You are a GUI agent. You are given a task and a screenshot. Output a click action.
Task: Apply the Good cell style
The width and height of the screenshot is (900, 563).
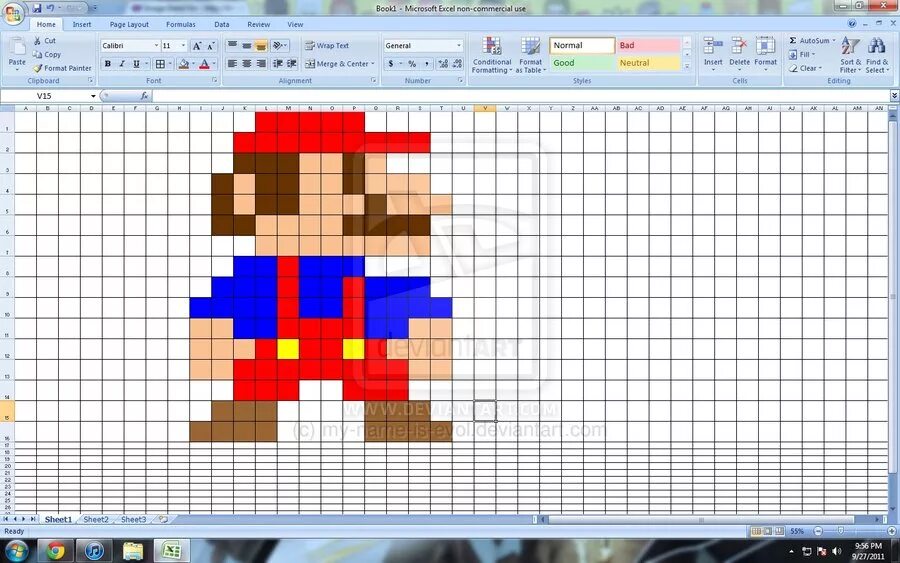tap(582, 63)
